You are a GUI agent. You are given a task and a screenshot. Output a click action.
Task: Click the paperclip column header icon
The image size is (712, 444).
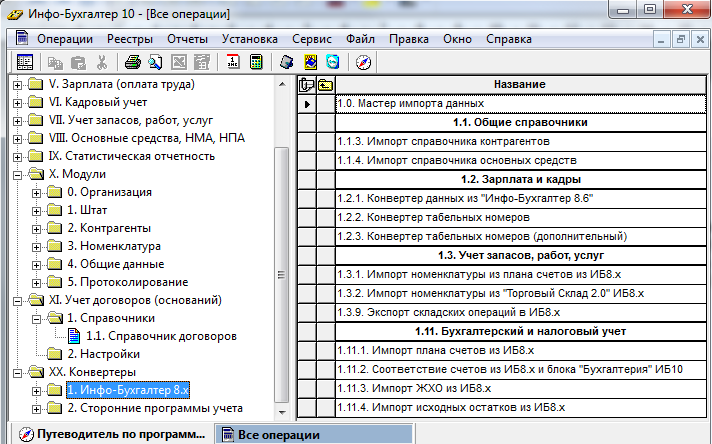pyautogui.click(x=307, y=85)
